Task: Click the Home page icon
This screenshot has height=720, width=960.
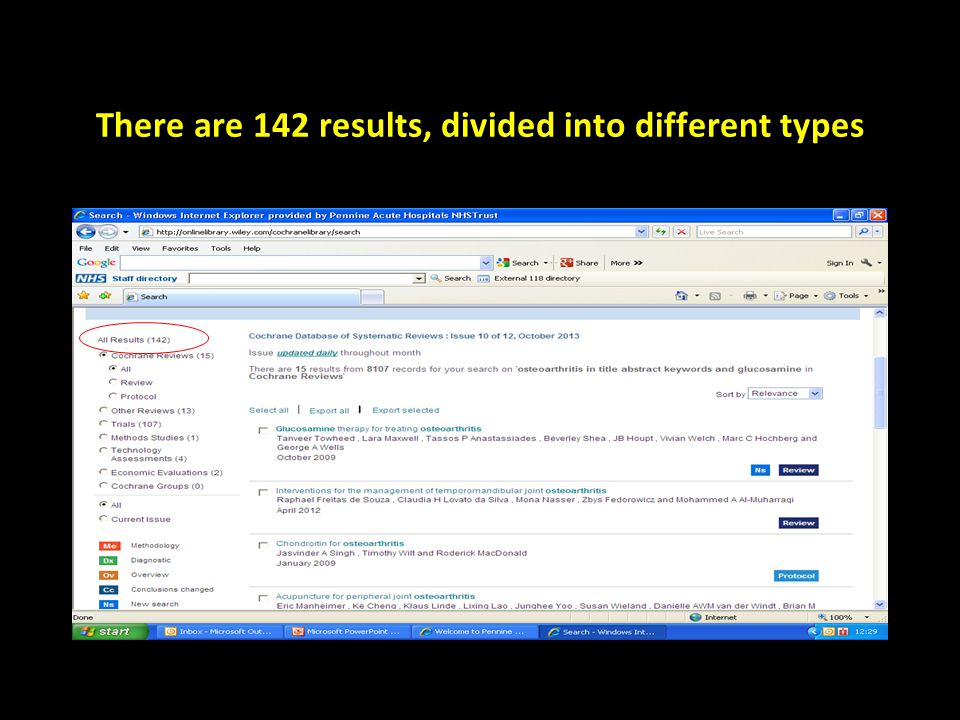Action: (x=681, y=296)
